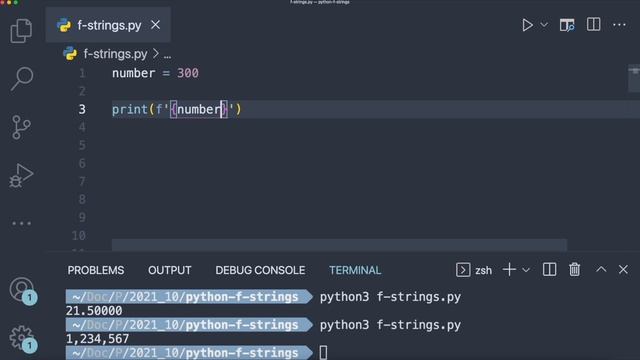640x360 pixels.
Task: Kill terminal with trash icon
Action: pos(575,269)
